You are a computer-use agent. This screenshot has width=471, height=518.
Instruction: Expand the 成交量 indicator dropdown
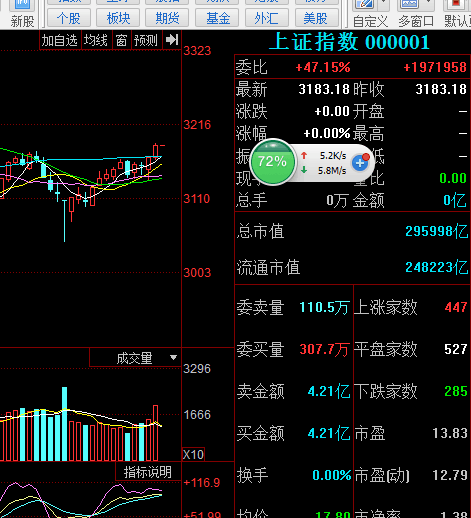[173, 357]
